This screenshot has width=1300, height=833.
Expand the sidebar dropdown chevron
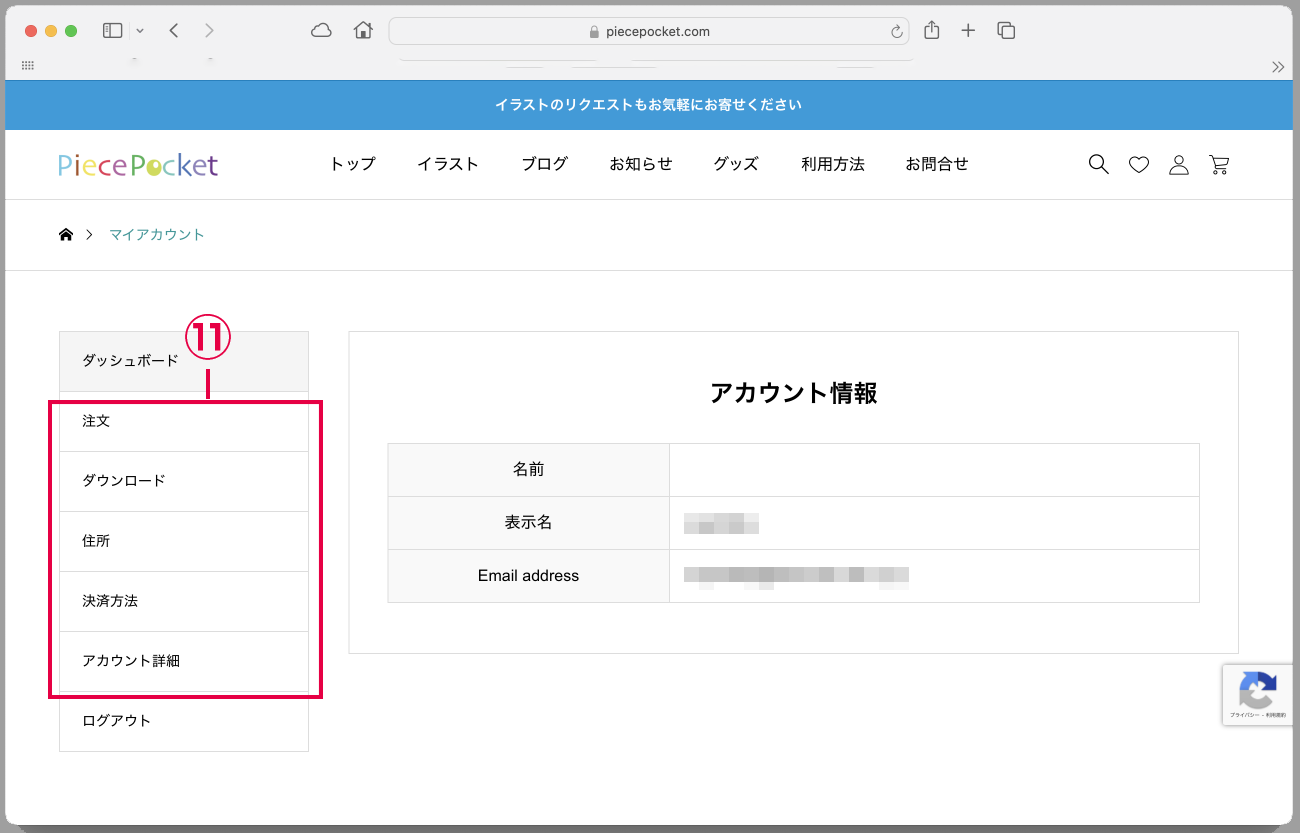pyautogui.click(x=140, y=31)
